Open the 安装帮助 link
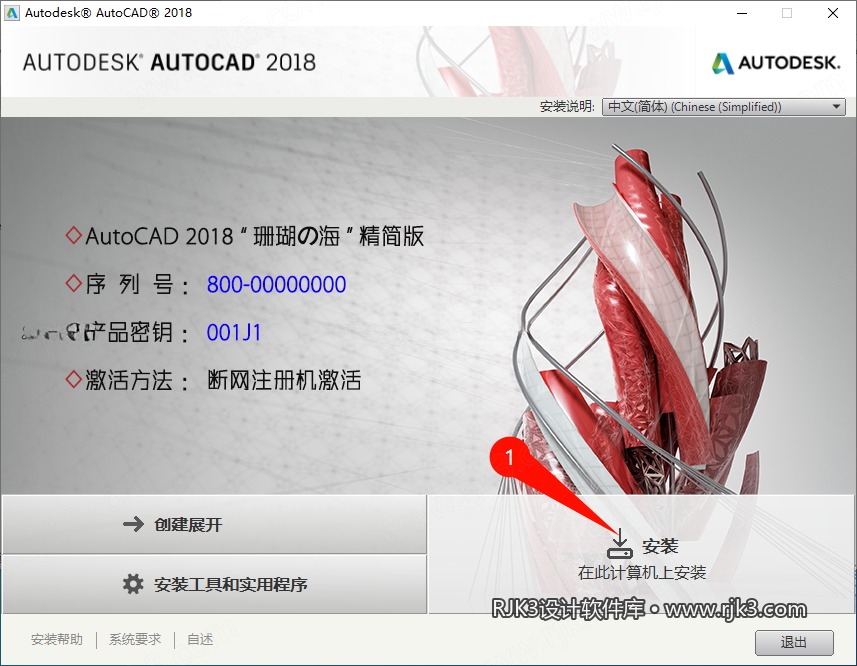This screenshot has width=857, height=666. pos(57,639)
